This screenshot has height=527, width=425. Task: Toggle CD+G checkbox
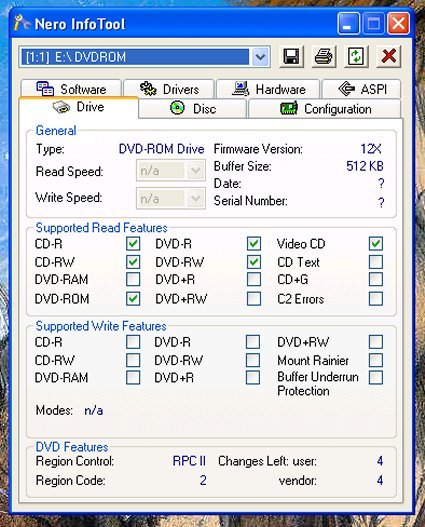pyautogui.click(x=376, y=279)
